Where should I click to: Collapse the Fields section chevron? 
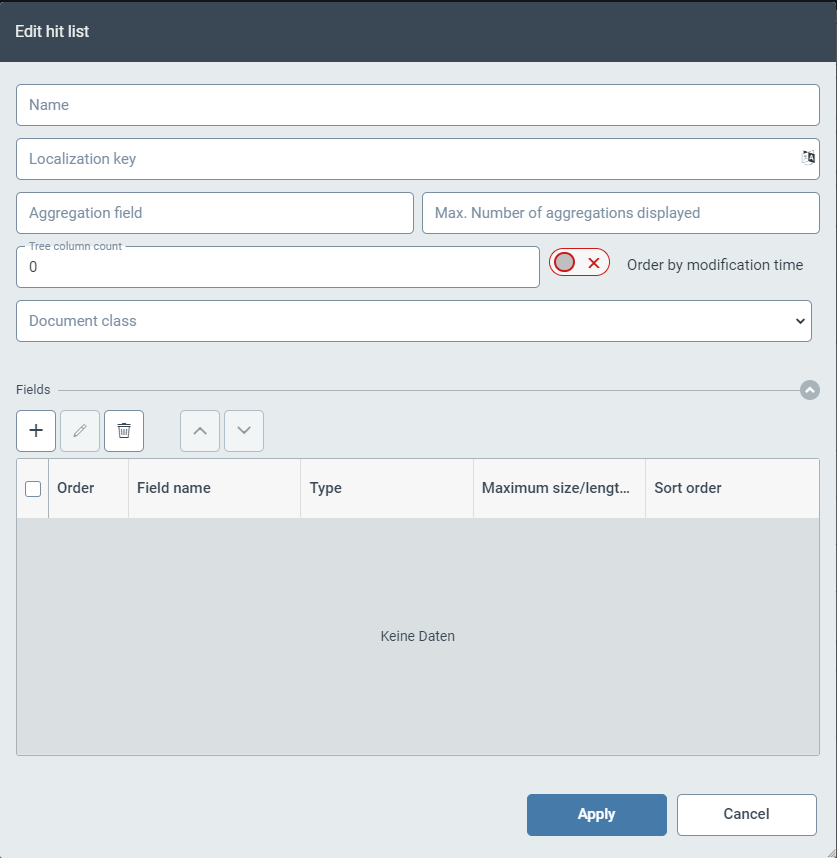coord(810,390)
